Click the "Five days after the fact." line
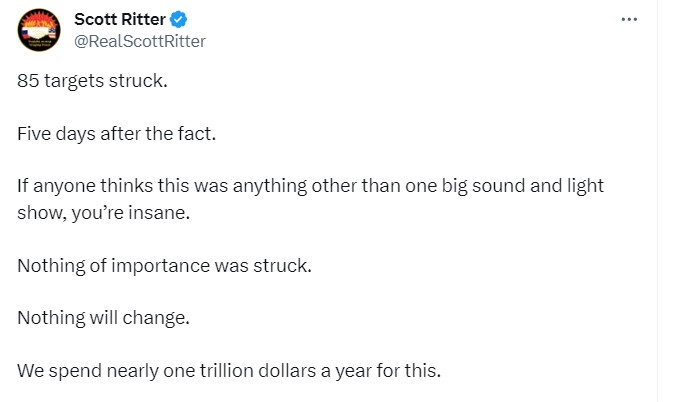675x402 pixels. pos(116,134)
